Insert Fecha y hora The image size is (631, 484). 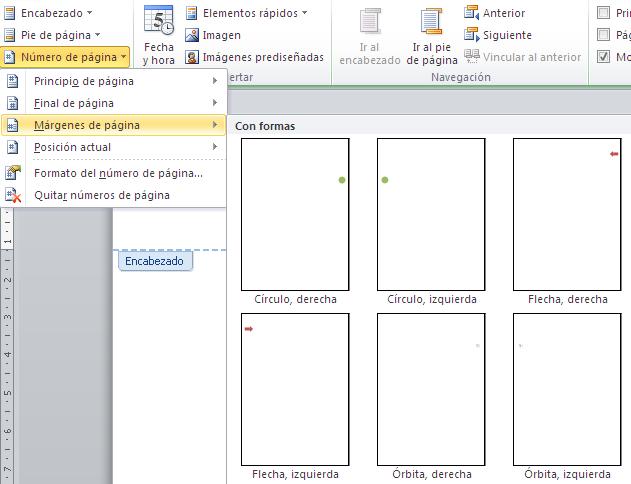(159, 35)
